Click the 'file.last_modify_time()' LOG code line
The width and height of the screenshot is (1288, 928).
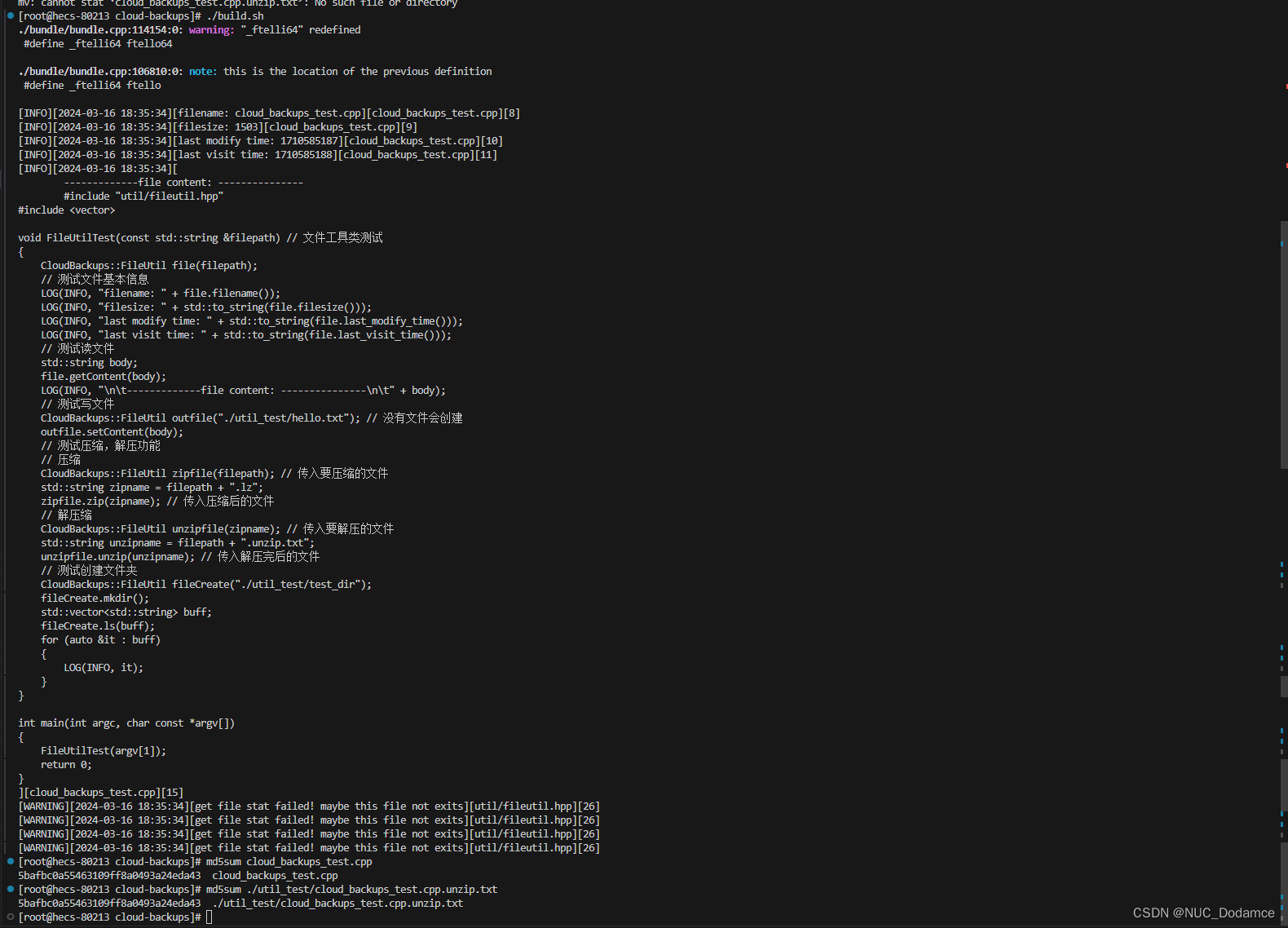click(252, 320)
